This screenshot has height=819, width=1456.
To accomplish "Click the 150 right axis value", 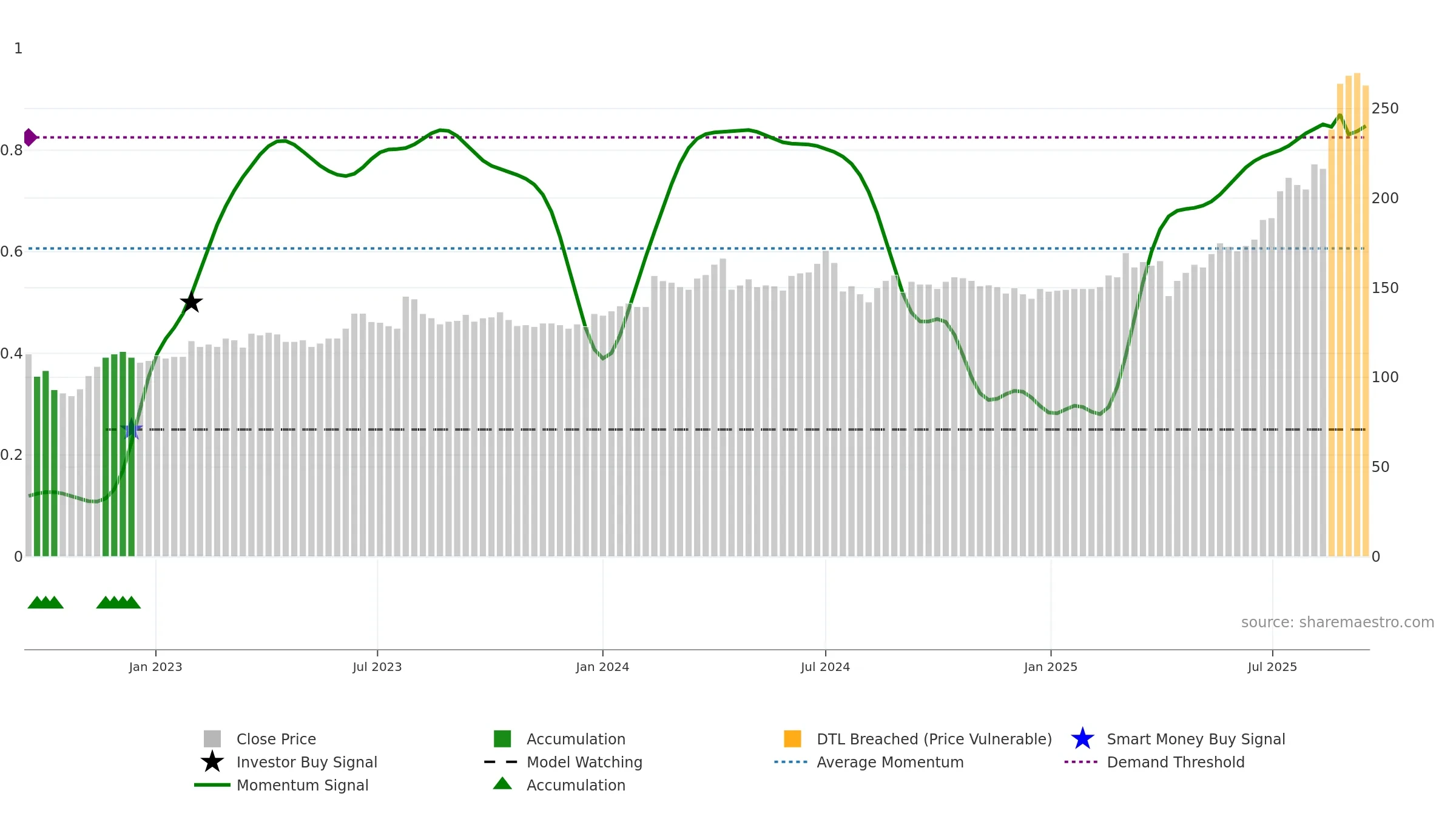I will 1385,288.
